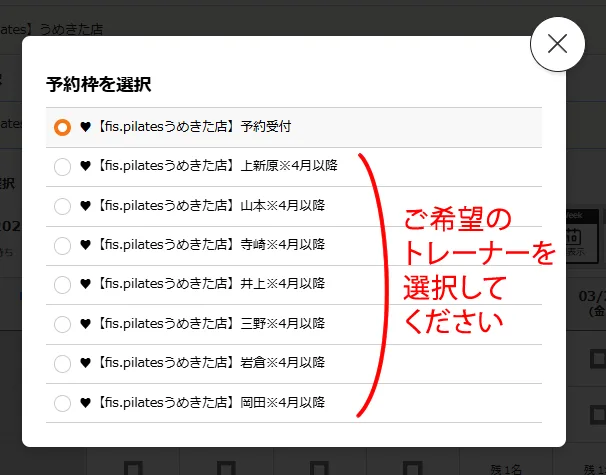Choose trainer 岩倉 radio button
The height and width of the screenshot is (475, 606).
(x=62, y=364)
